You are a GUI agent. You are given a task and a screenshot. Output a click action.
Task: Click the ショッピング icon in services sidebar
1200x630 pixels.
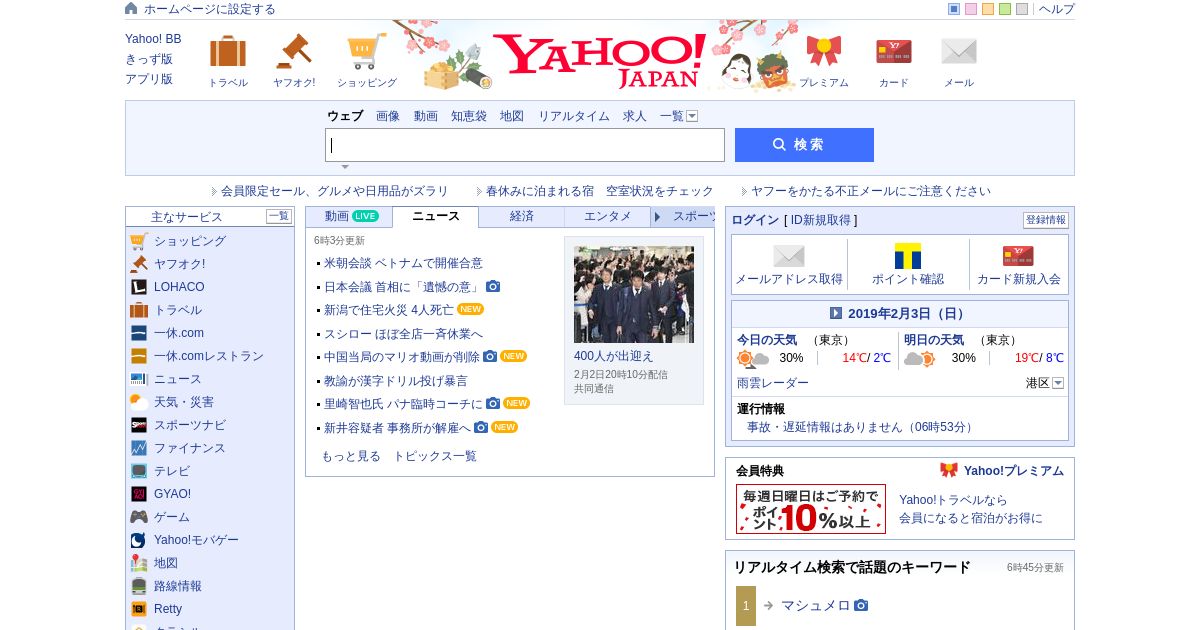139,241
